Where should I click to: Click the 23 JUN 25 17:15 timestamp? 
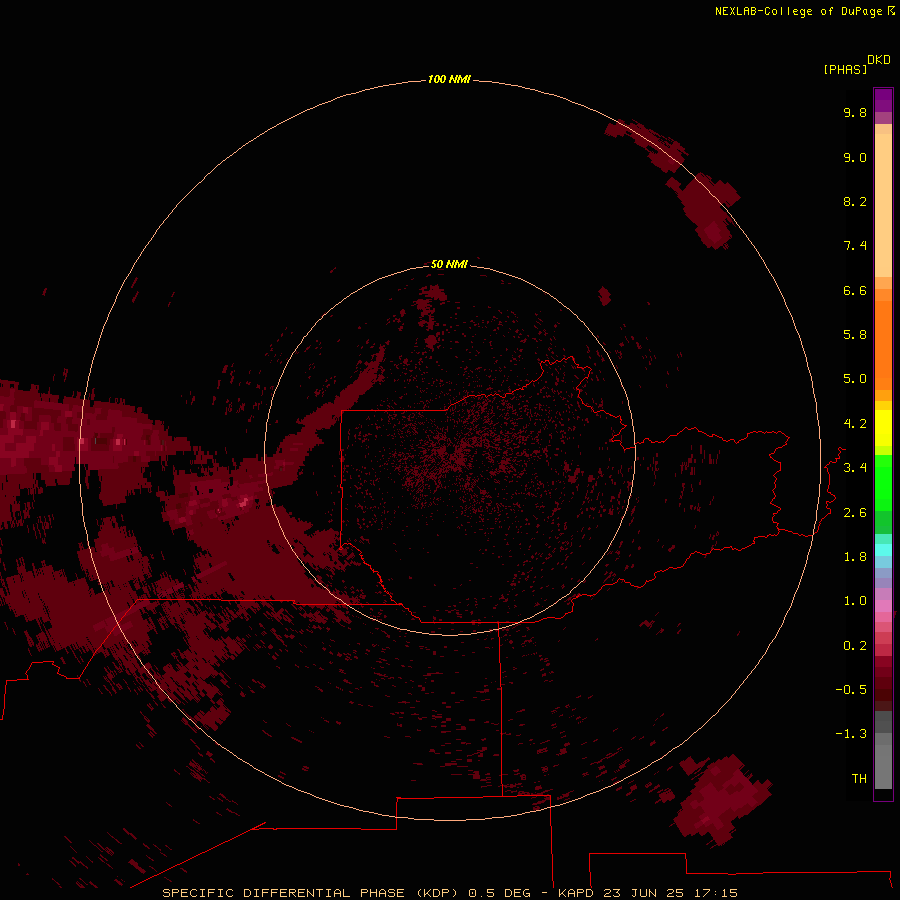tap(670, 893)
